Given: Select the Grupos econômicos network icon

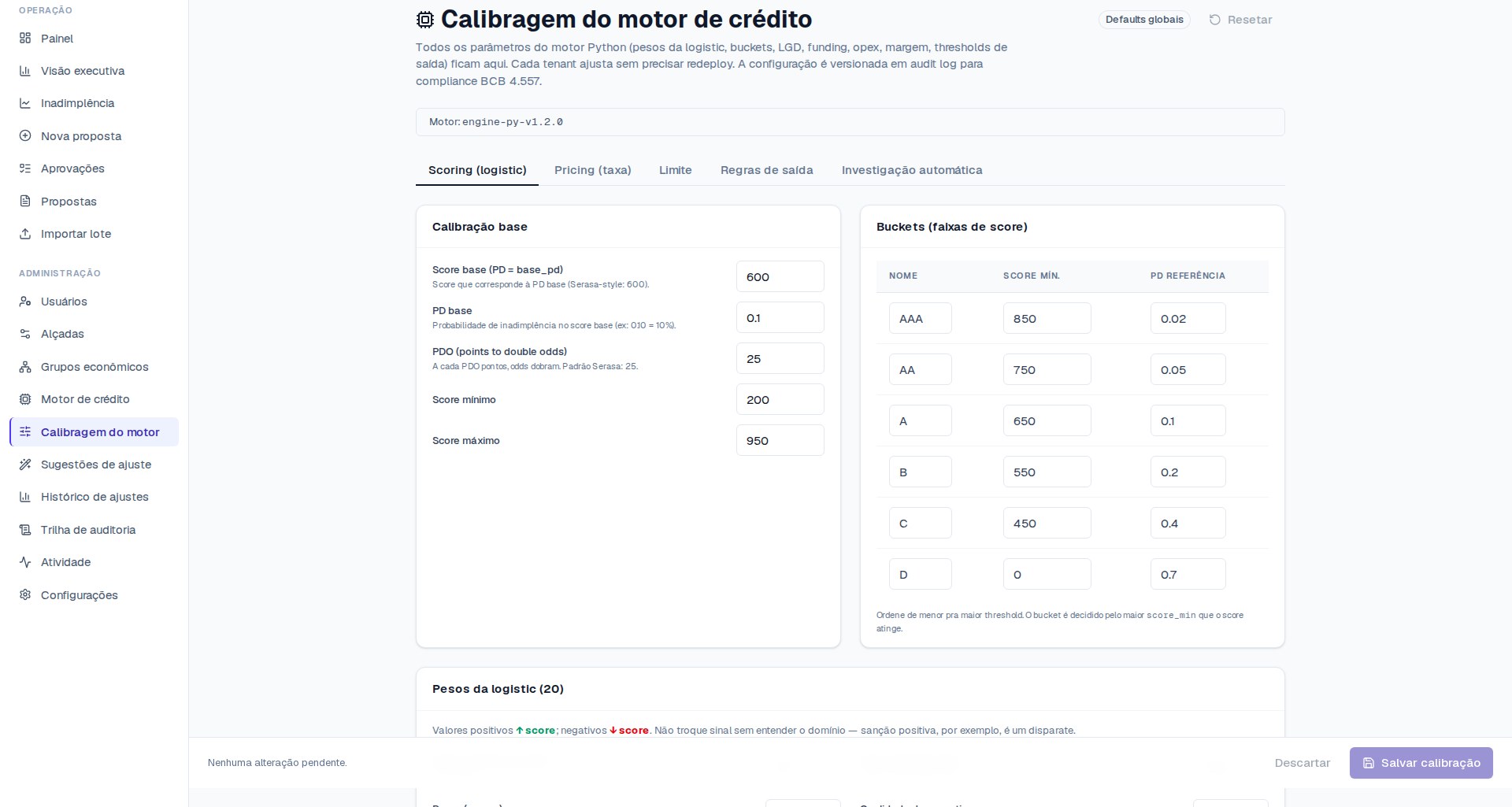Looking at the screenshot, I should pyautogui.click(x=25, y=367).
